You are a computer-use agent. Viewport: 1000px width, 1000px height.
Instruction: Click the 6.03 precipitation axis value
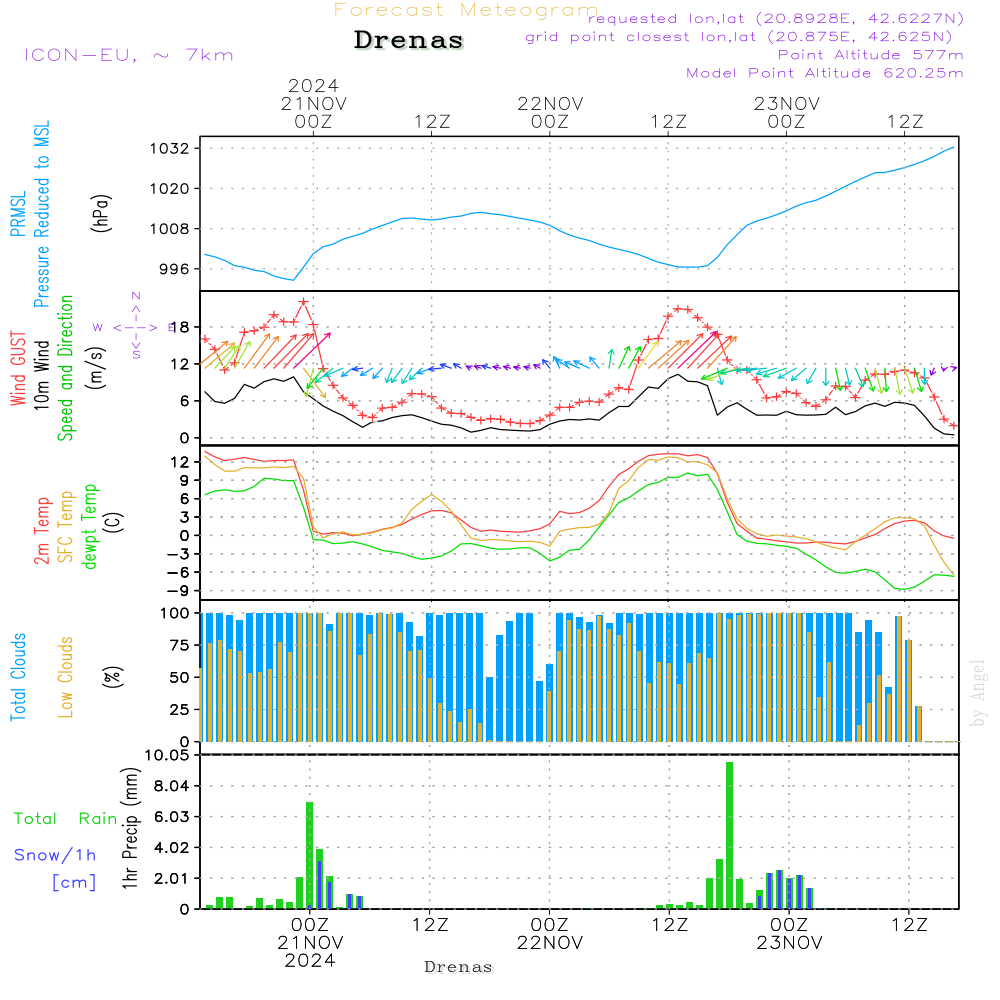tap(172, 817)
